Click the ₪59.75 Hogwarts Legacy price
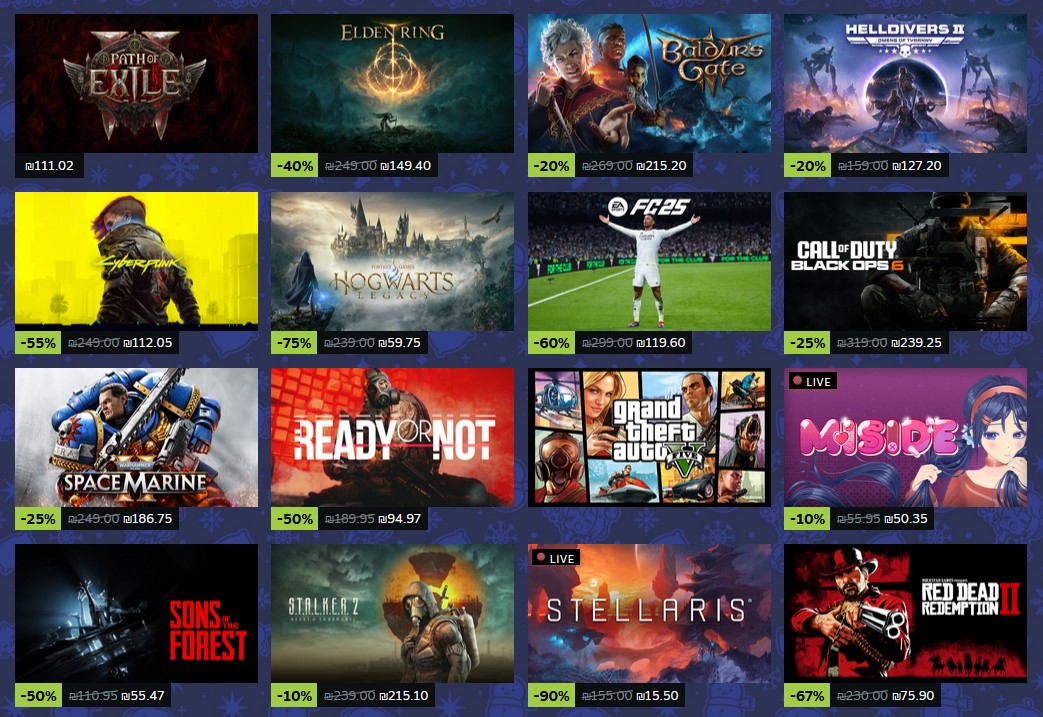 399,343
